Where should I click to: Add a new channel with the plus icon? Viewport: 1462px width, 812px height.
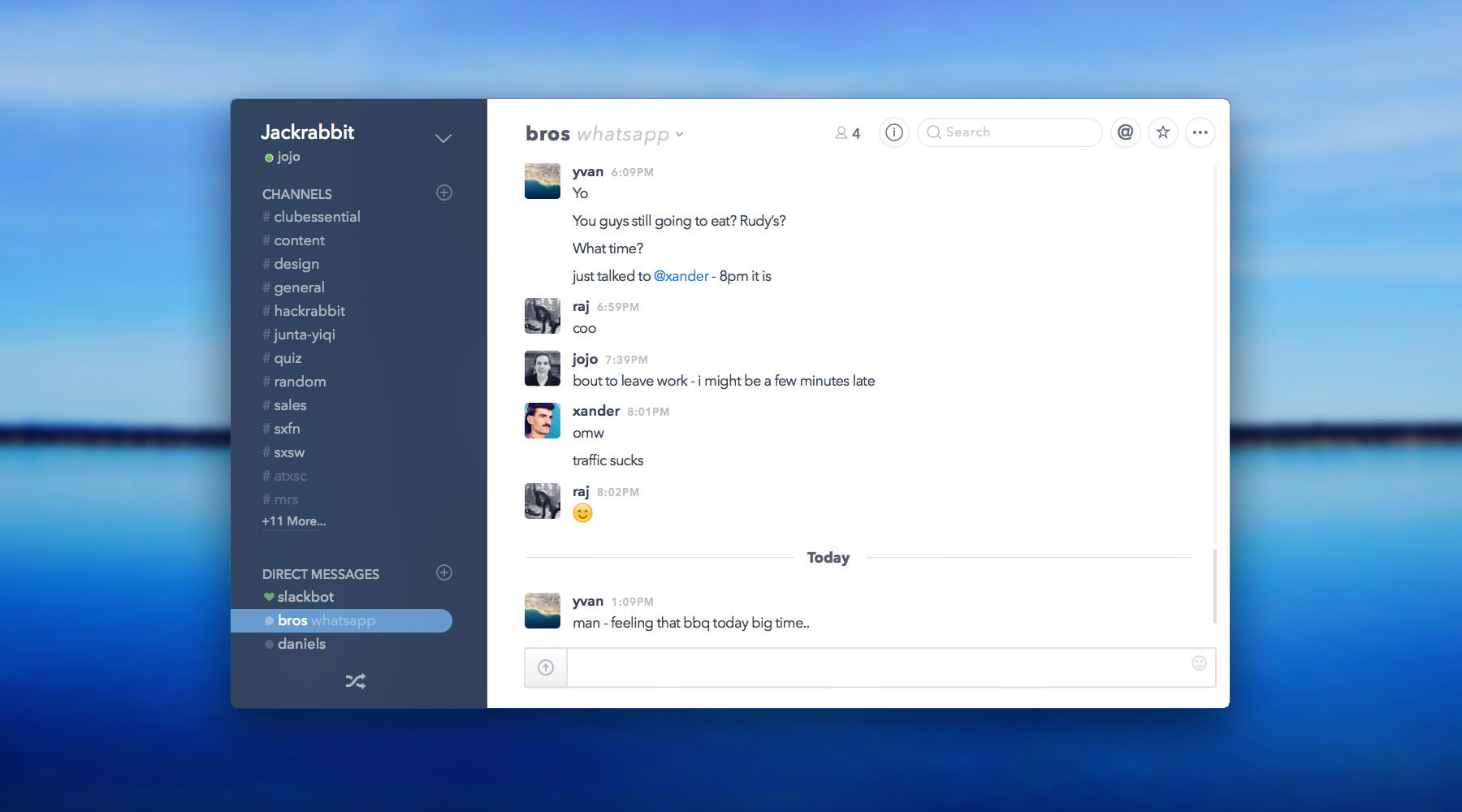(443, 192)
